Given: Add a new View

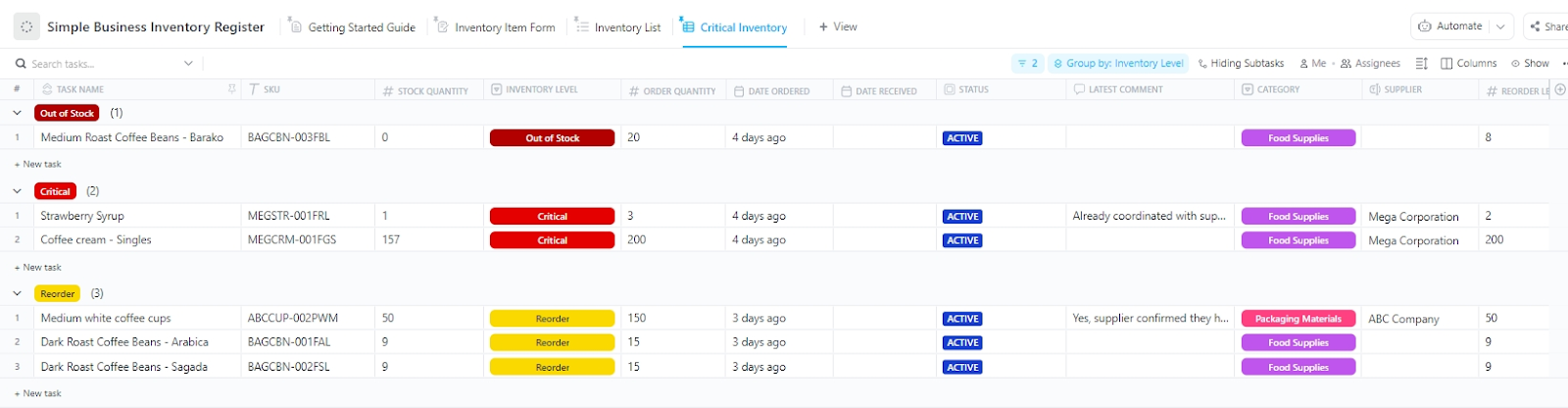Looking at the screenshot, I should (838, 26).
